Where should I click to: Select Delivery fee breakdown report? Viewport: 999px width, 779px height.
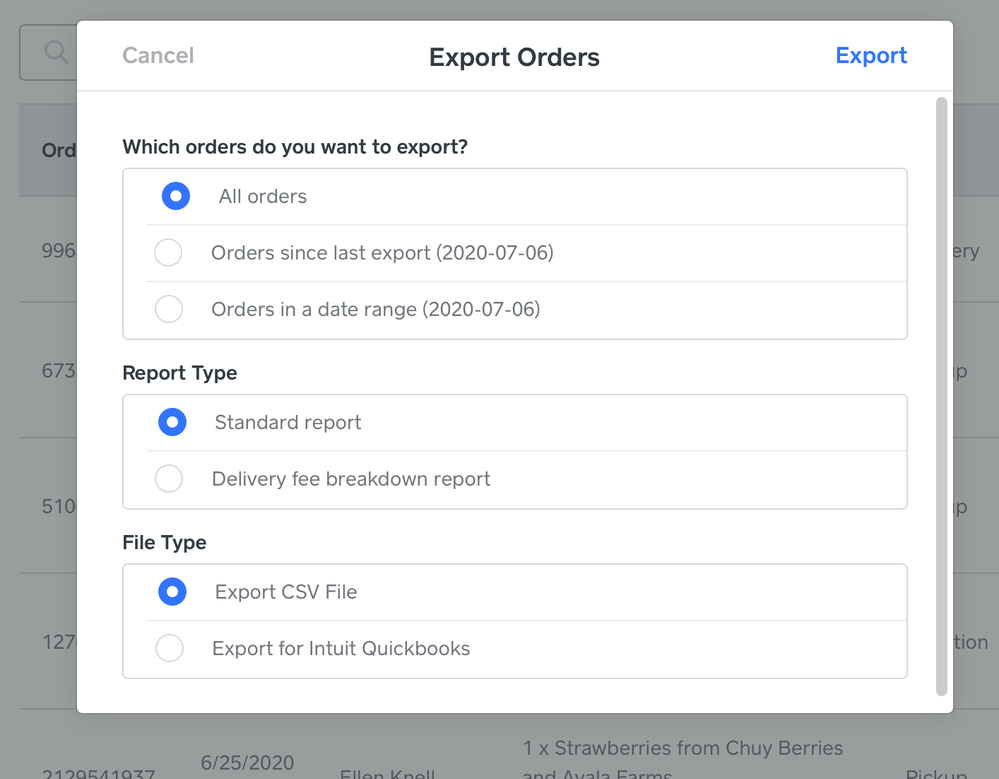pos(168,480)
